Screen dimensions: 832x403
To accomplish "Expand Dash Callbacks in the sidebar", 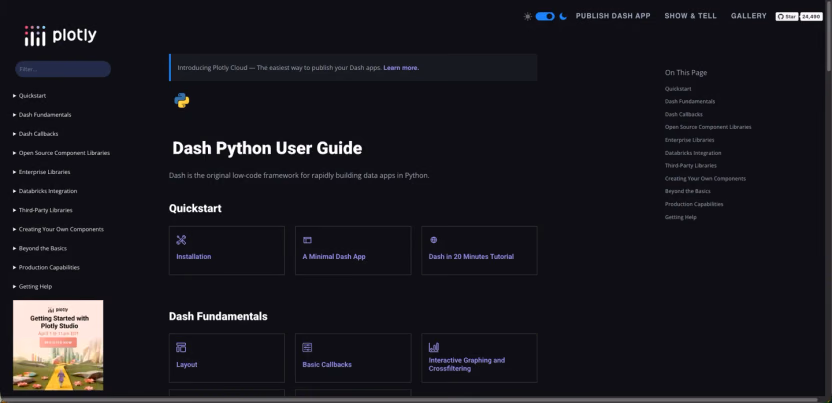I will point(36,134).
